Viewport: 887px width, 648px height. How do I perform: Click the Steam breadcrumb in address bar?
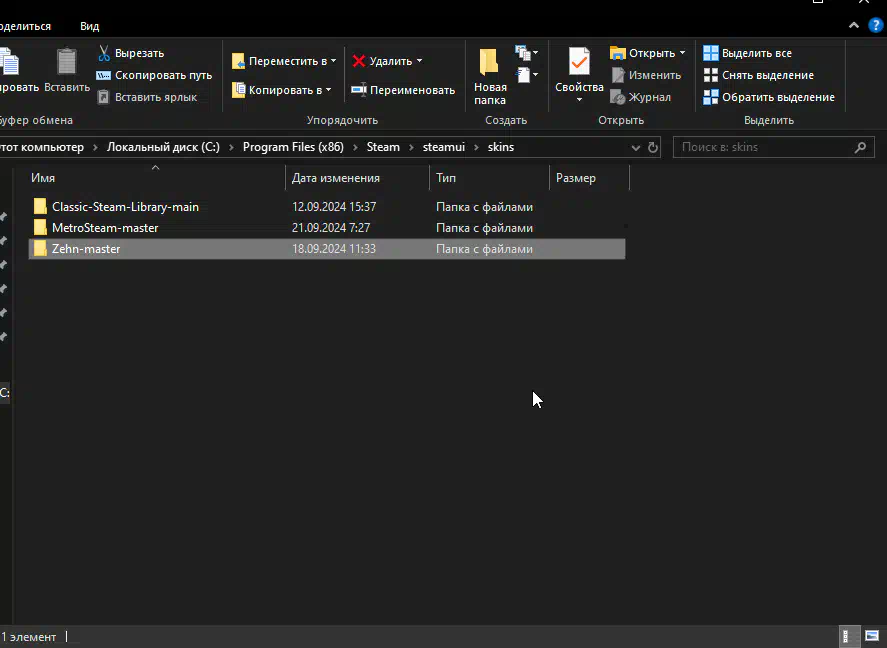coord(383,147)
